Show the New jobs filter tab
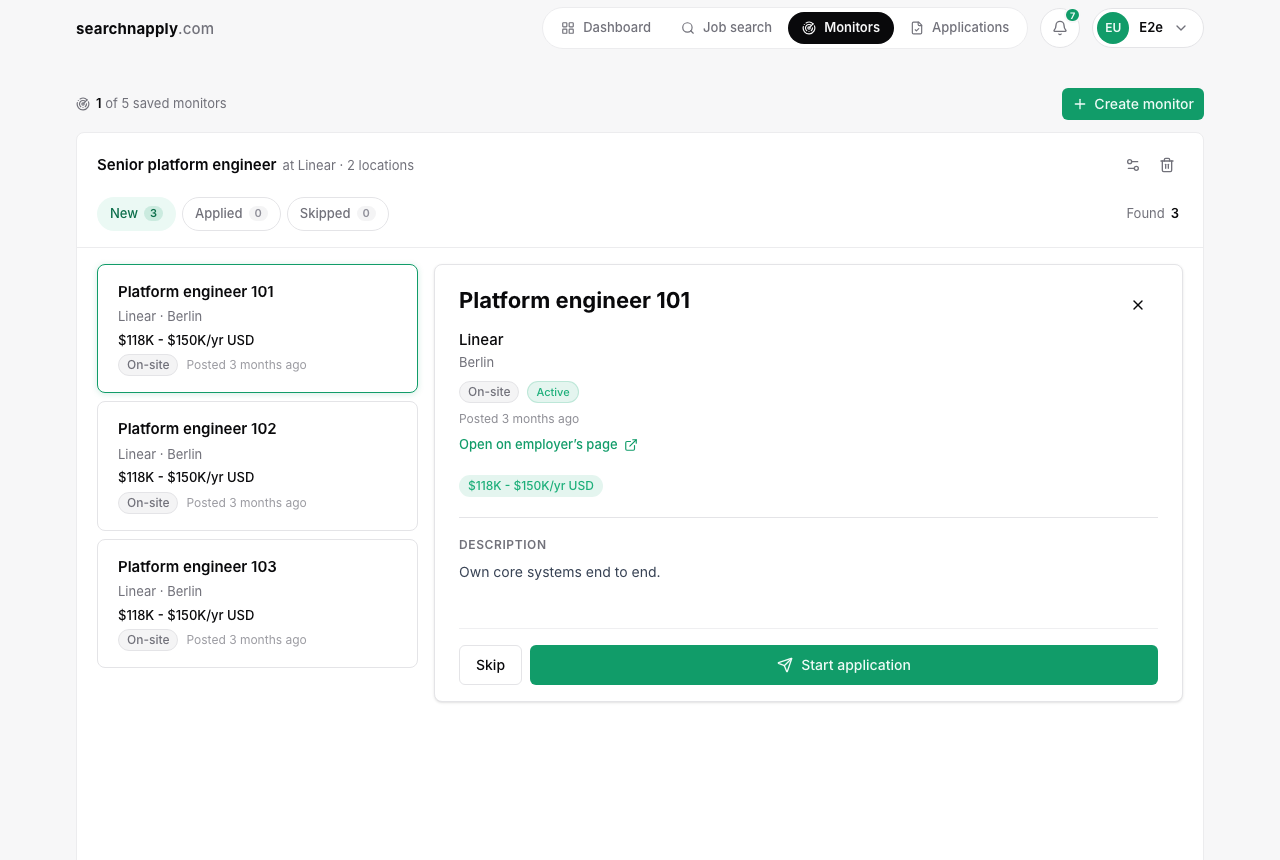The image size is (1280, 860). pos(136,213)
